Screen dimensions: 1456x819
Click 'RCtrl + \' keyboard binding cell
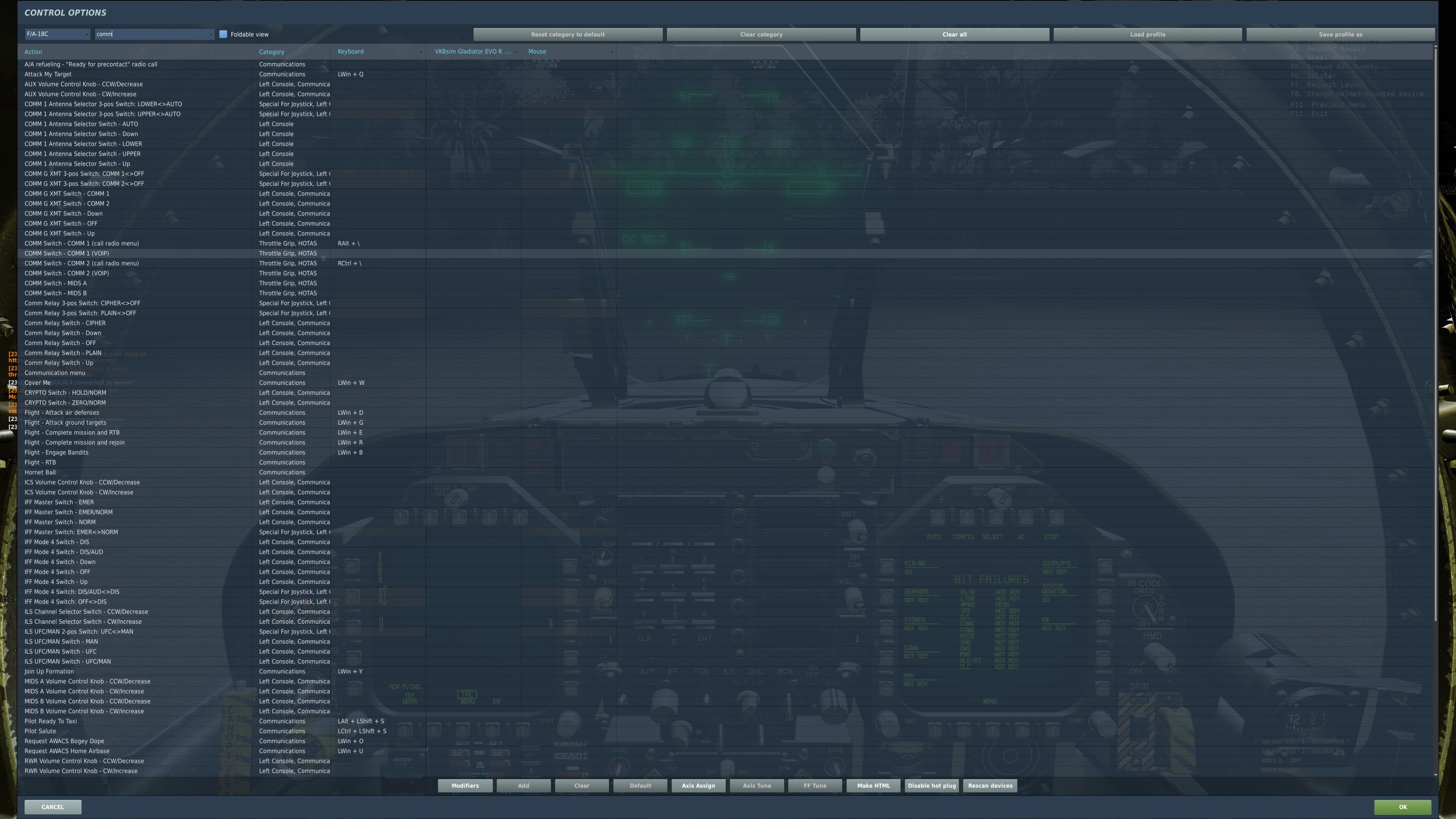pyautogui.click(x=378, y=264)
